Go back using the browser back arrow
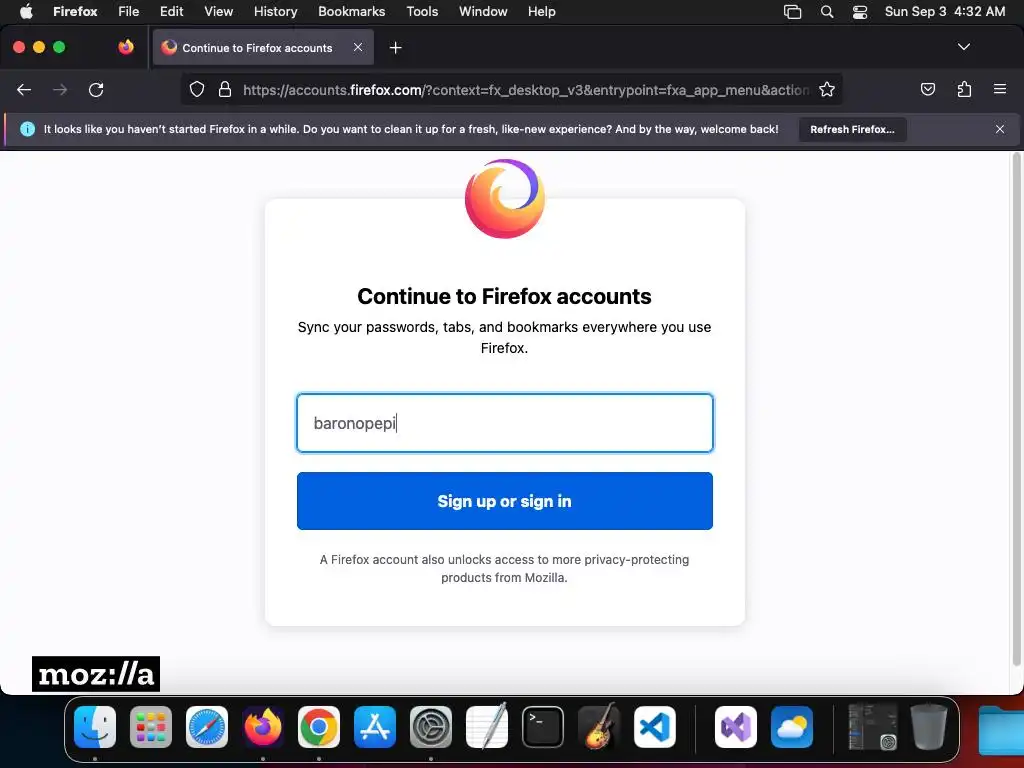Image resolution: width=1024 pixels, height=768 pixels. tap(24, 89)
